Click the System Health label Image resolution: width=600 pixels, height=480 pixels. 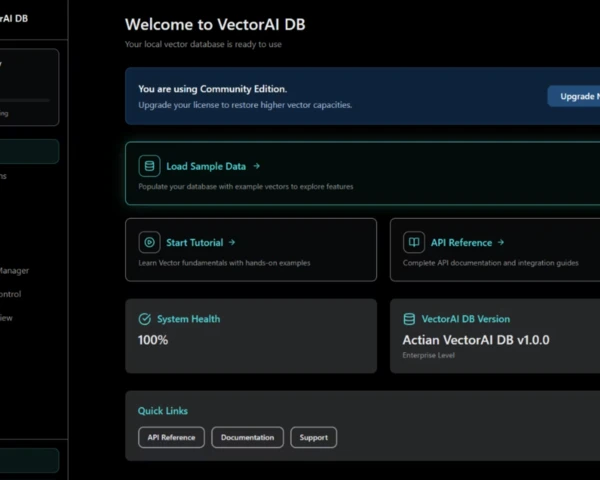189,319
